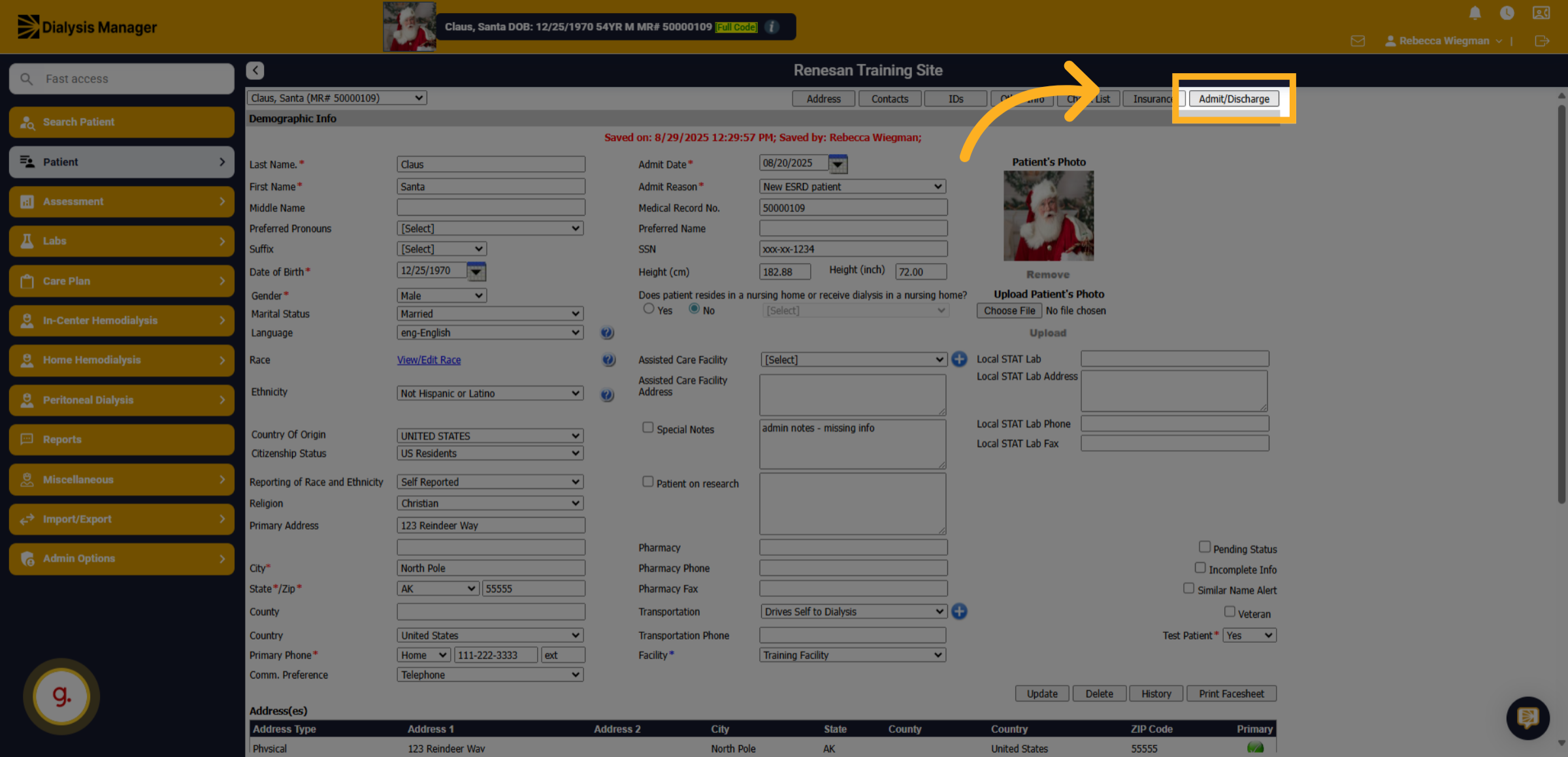Viewport: 1568px width, 757px height.
Task: Open the mail envelope icon
Action: (x=1358, y=41)
